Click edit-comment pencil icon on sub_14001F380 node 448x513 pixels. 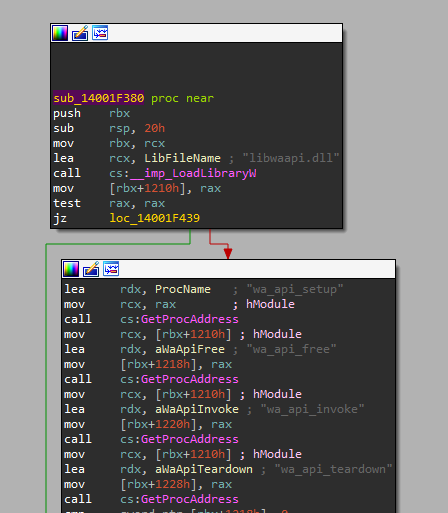pyautogui.click(x=80, y=33)
